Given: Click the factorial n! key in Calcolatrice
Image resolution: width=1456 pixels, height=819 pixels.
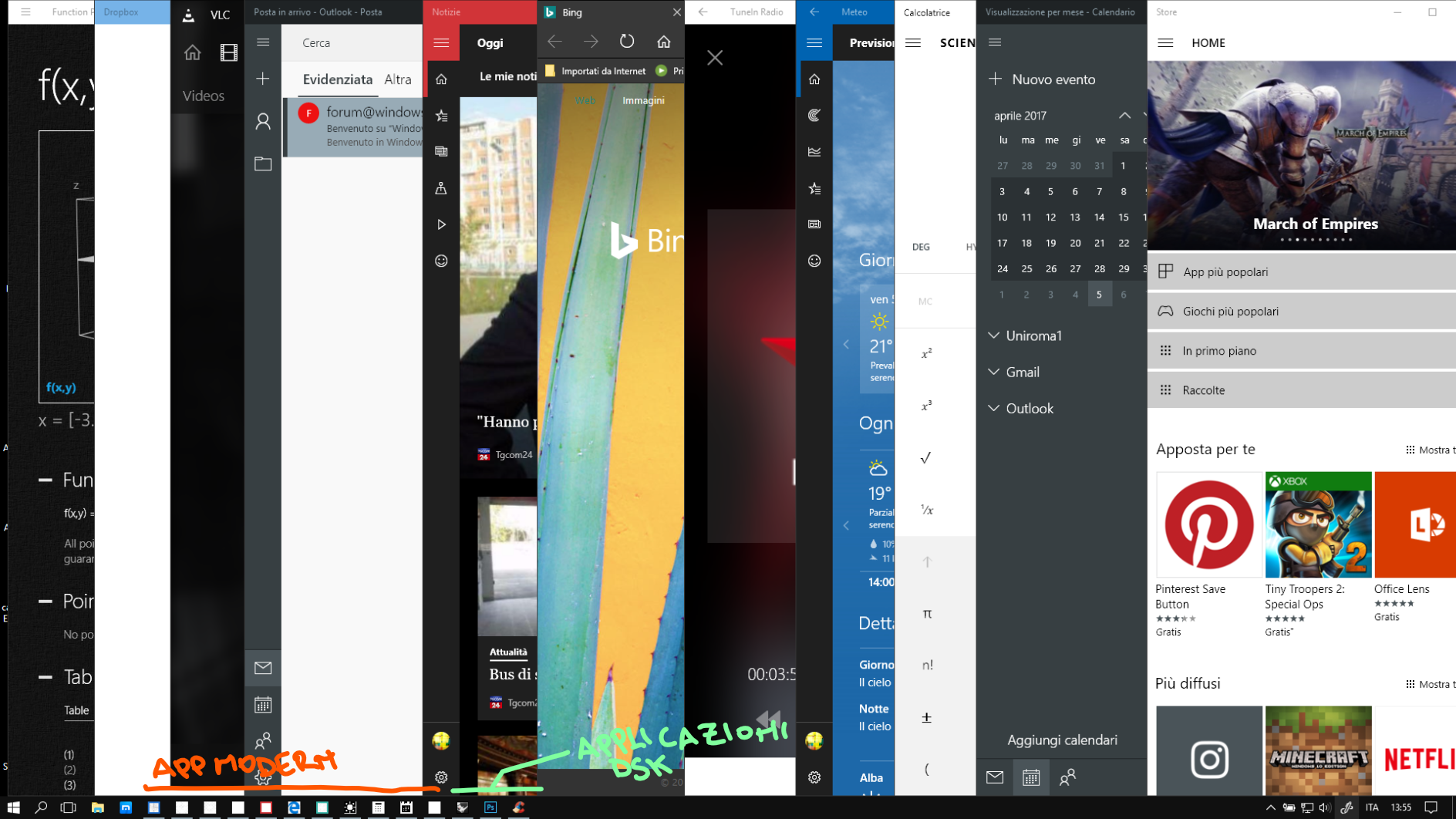Looking at the screenshot, I should (x=927, y=665).
